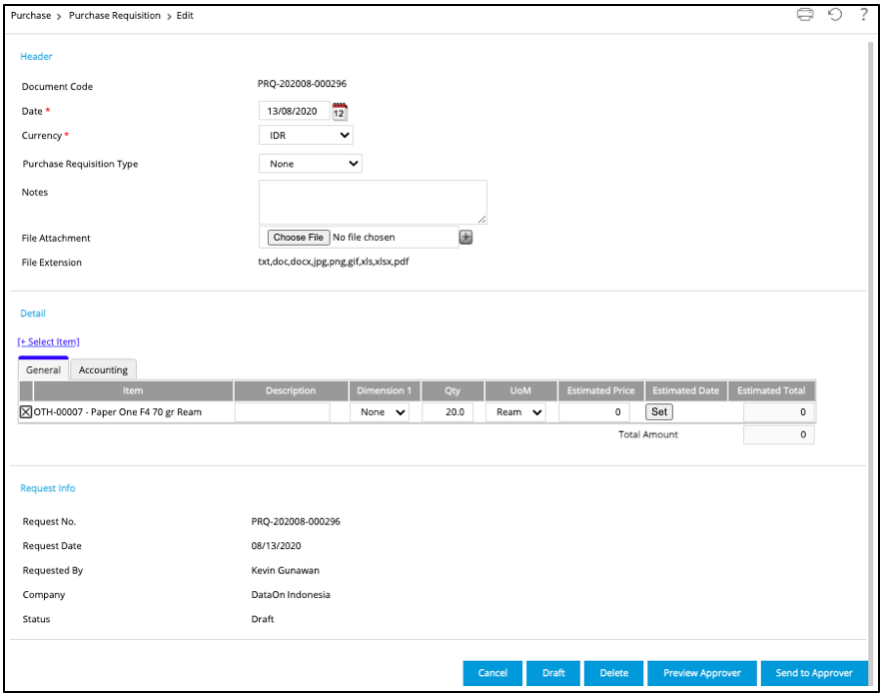Image resolution: width=884 pixels, height=696 pixels.
Task: Remove item row OTH-00007 with X box
Action: click(26, 412)
